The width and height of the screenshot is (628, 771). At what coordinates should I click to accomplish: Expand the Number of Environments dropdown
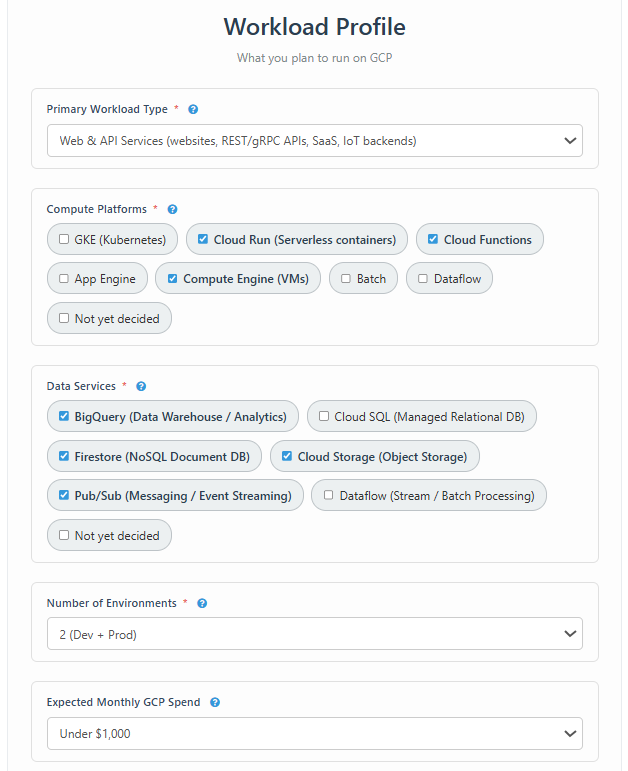(x=315, y=634)
